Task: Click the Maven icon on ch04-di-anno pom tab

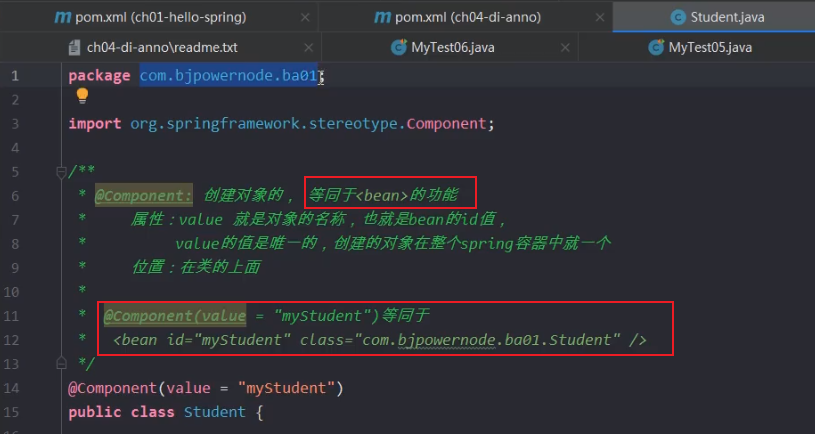Action: tap(382, 17)
